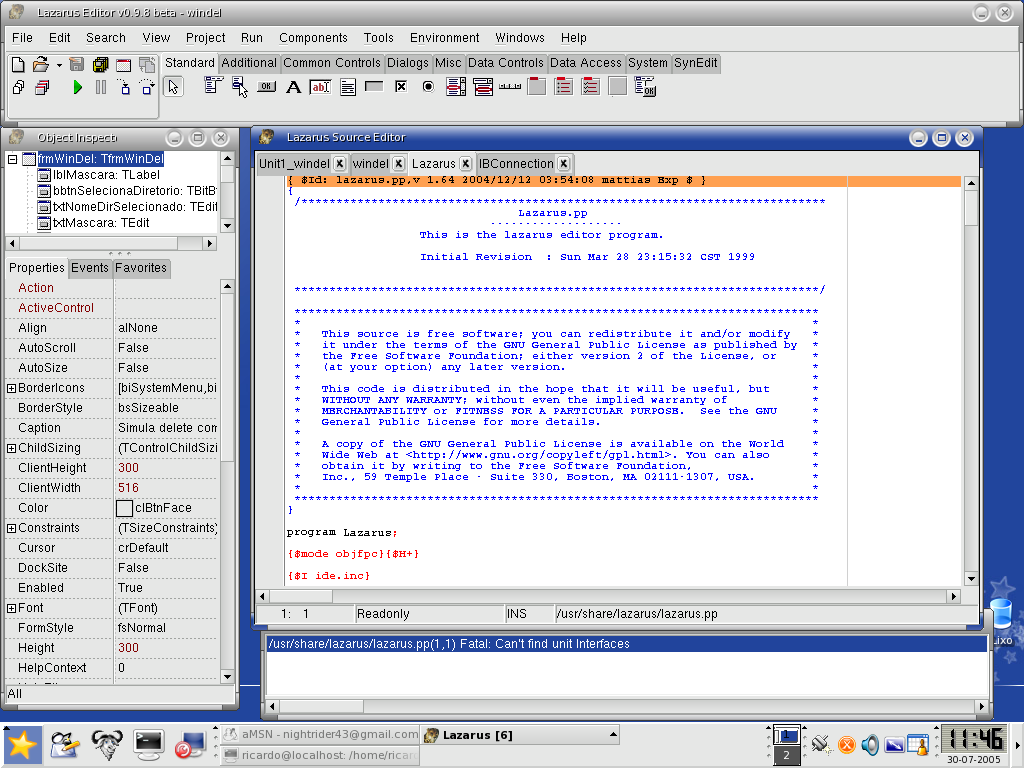The image size is (1024, 768).
Task: Click the Pause icon in toolbar
Action: tap(101, 88)
